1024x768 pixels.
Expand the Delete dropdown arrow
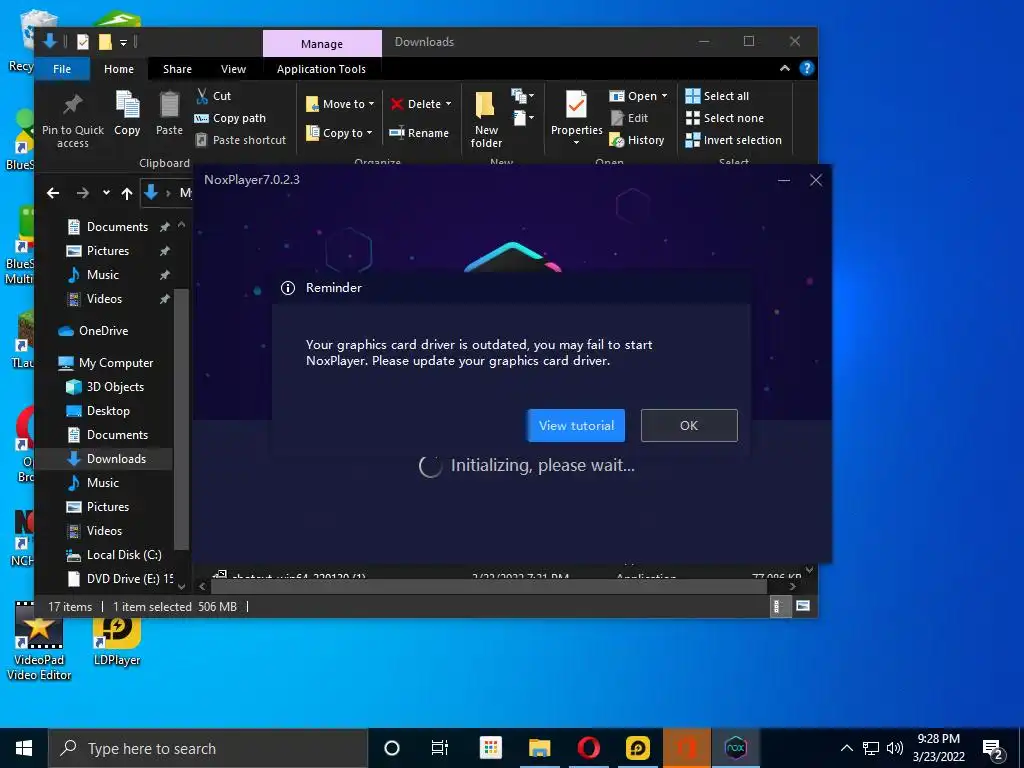(449, 104)
